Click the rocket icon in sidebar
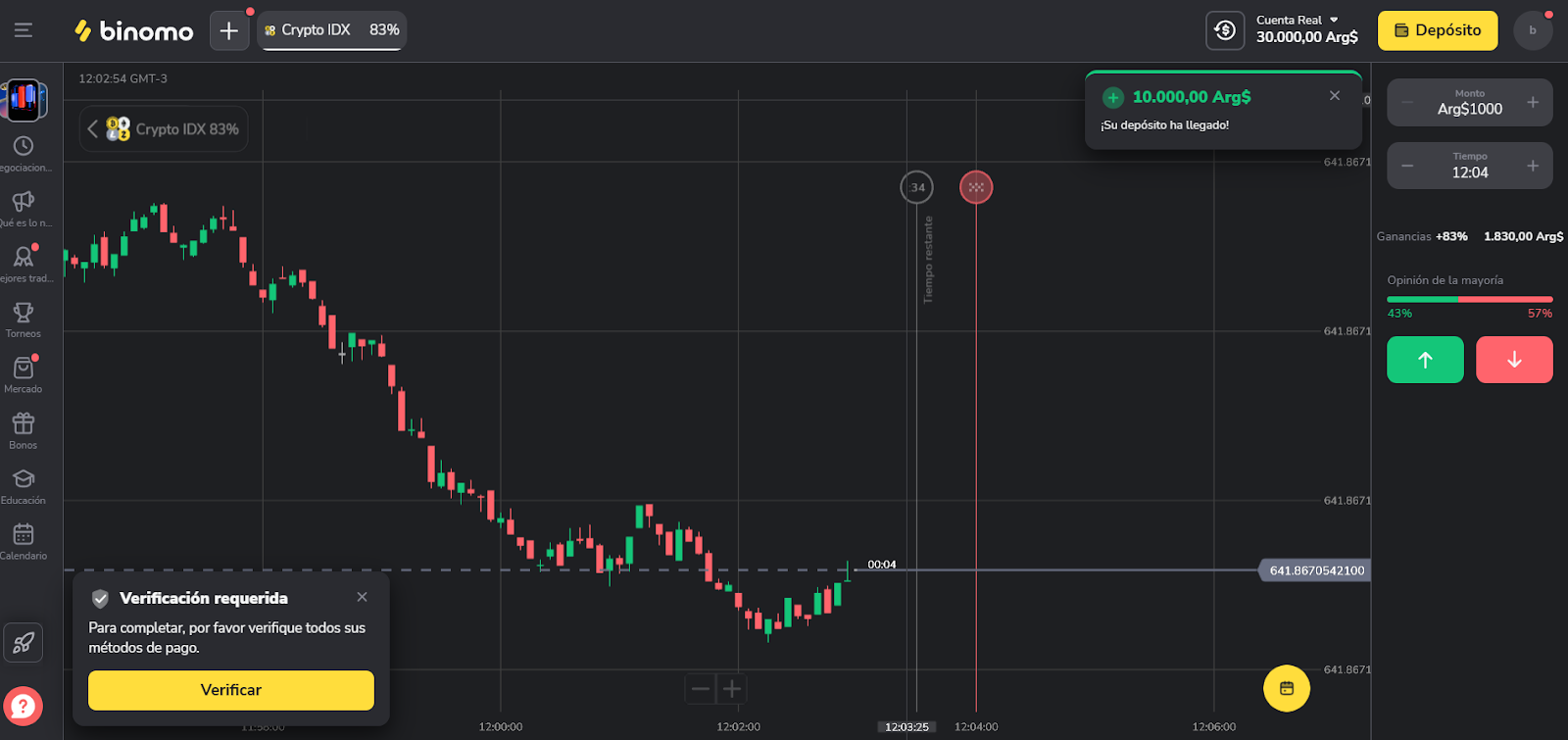 [24, 643]
